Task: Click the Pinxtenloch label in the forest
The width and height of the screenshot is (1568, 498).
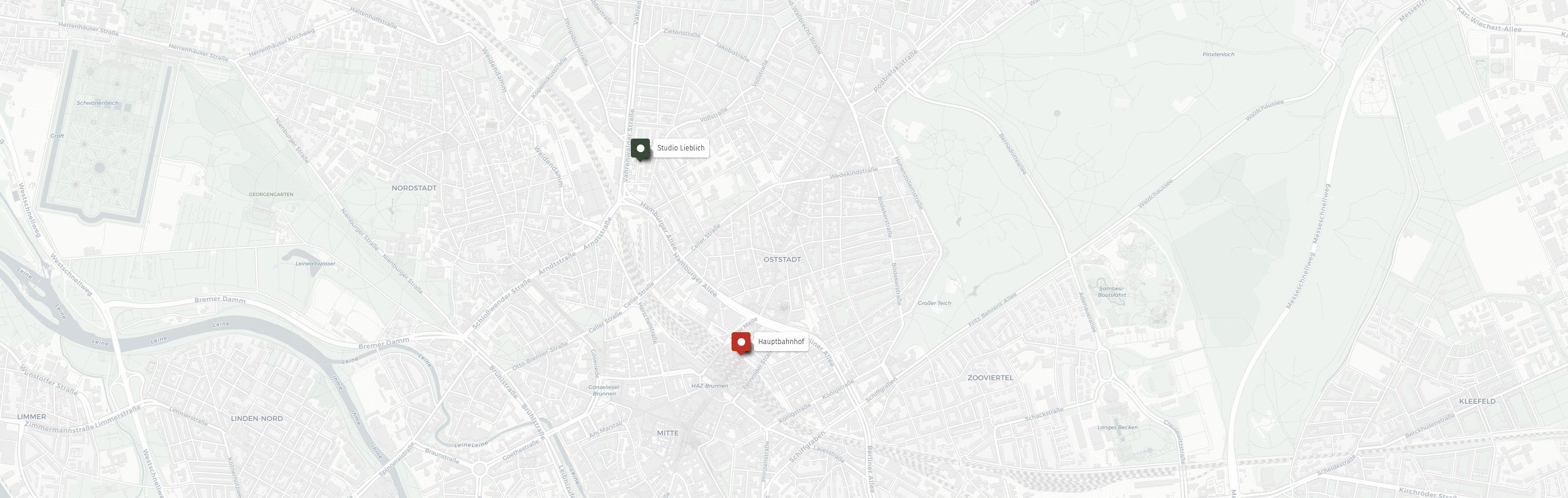Action: pos(1201,54)
